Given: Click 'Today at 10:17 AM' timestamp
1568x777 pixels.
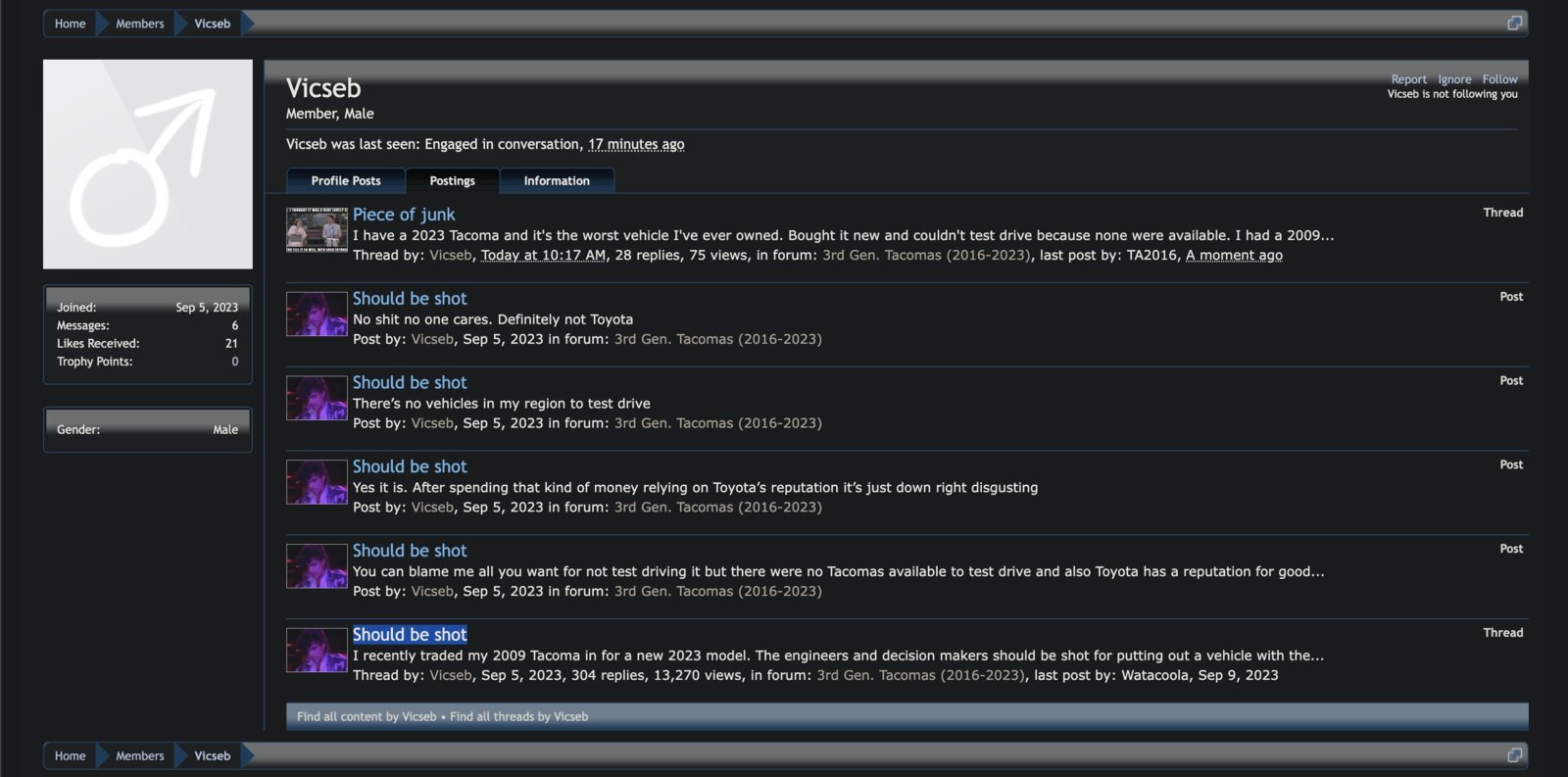Looking at the screenshot, I should [x=543, y=255].
